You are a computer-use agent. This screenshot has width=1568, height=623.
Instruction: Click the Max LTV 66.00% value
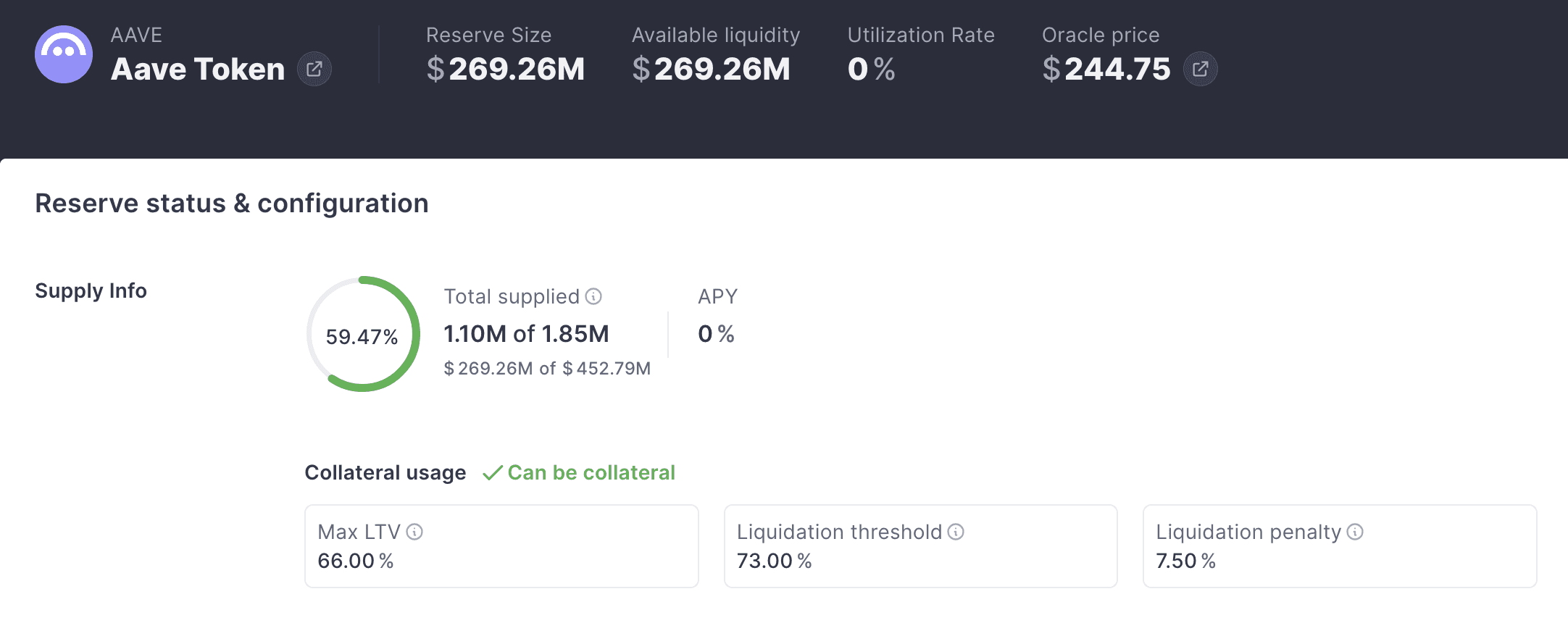(x=355, y=561)
